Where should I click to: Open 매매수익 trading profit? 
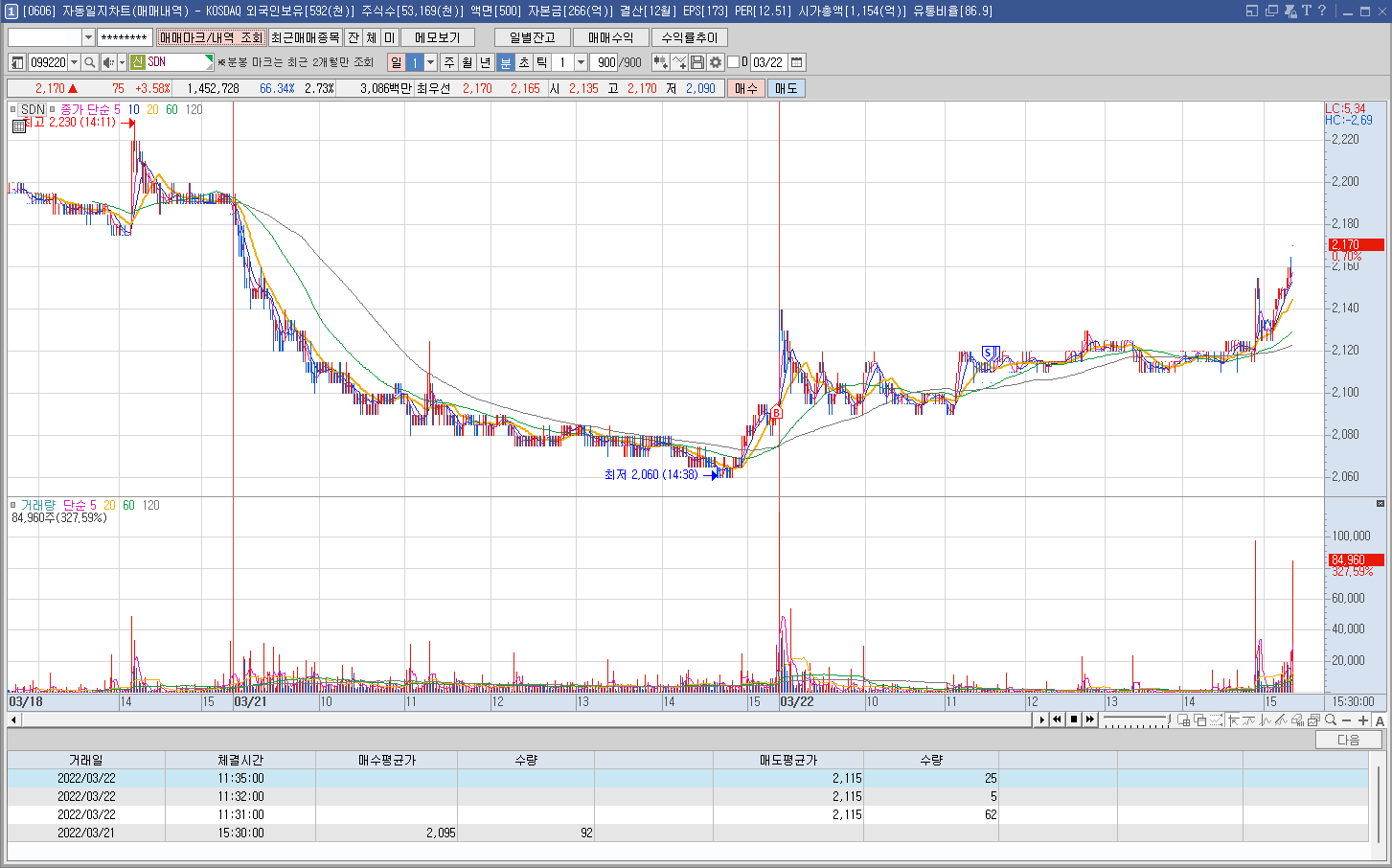[611, 37]
